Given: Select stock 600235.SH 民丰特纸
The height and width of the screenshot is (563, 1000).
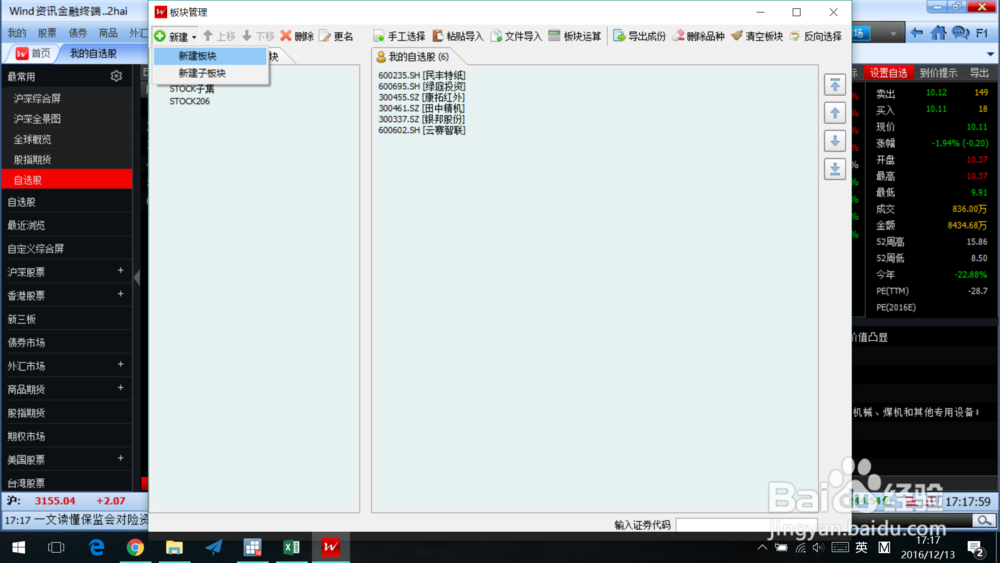Looking at the screenshot, I should (422, 75).
